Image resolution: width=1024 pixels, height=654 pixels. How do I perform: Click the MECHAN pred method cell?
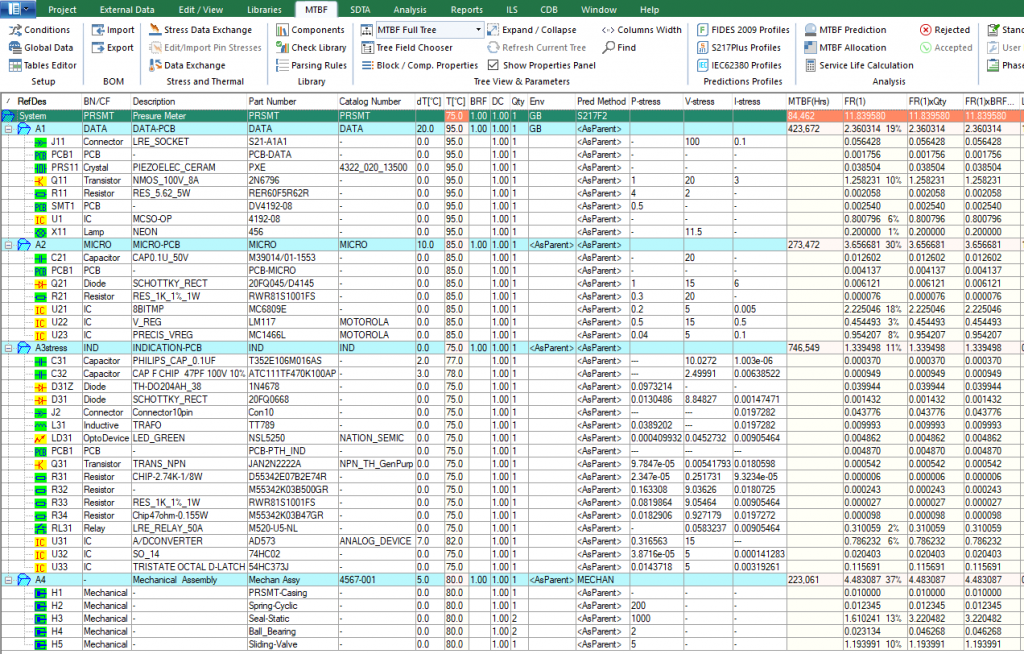602,580
